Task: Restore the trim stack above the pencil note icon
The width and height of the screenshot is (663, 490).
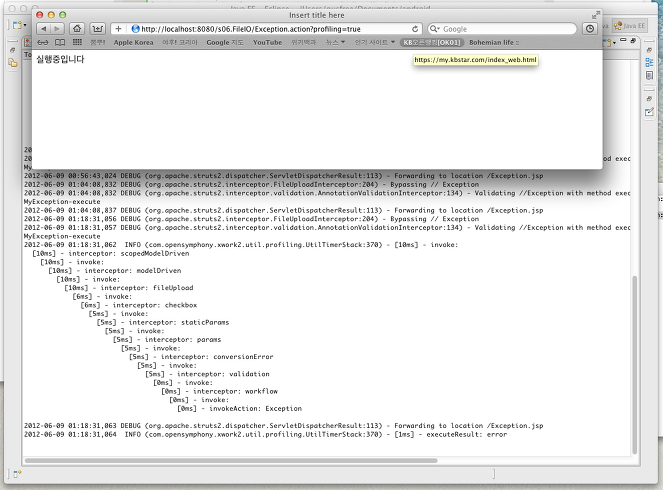Action: click(649, 99)
